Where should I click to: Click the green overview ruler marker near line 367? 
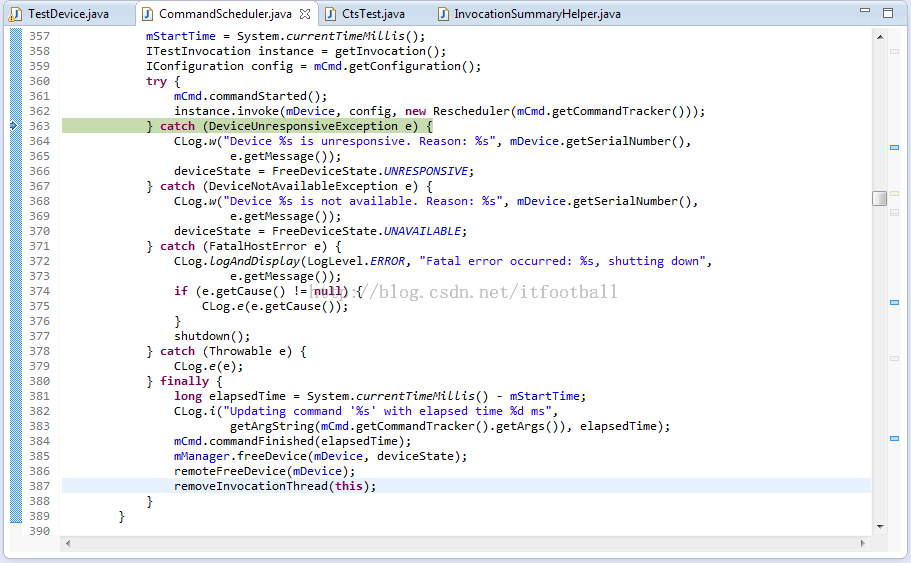coord(895,193)
